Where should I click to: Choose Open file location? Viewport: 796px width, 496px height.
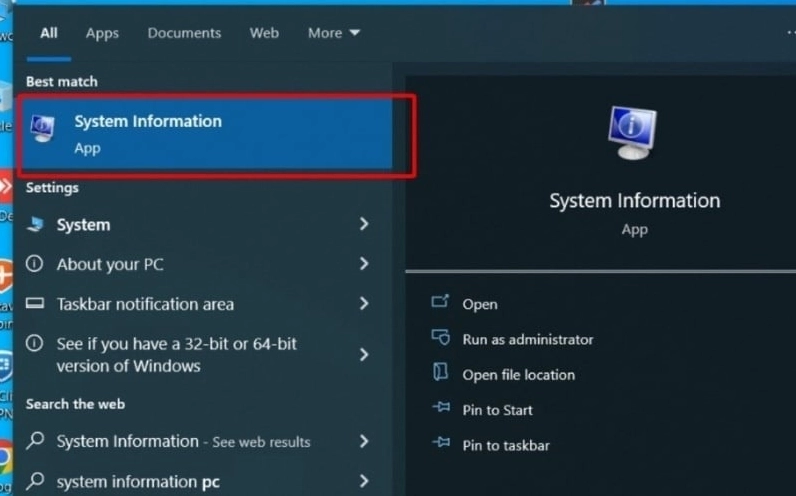[x=518, y=375]
